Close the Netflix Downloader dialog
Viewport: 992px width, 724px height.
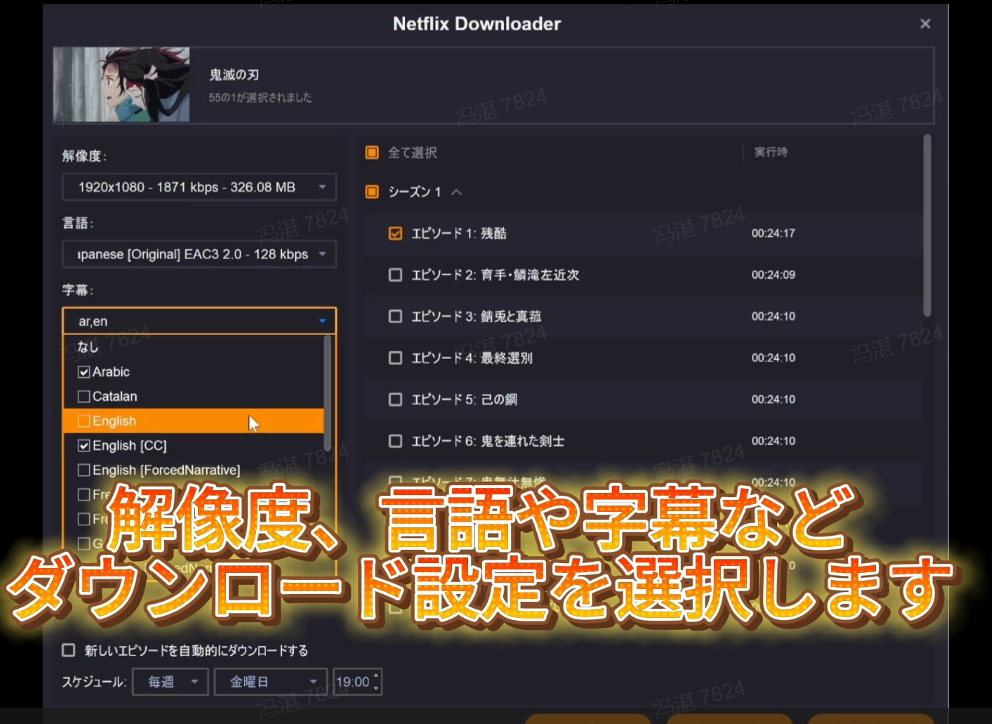925,24
